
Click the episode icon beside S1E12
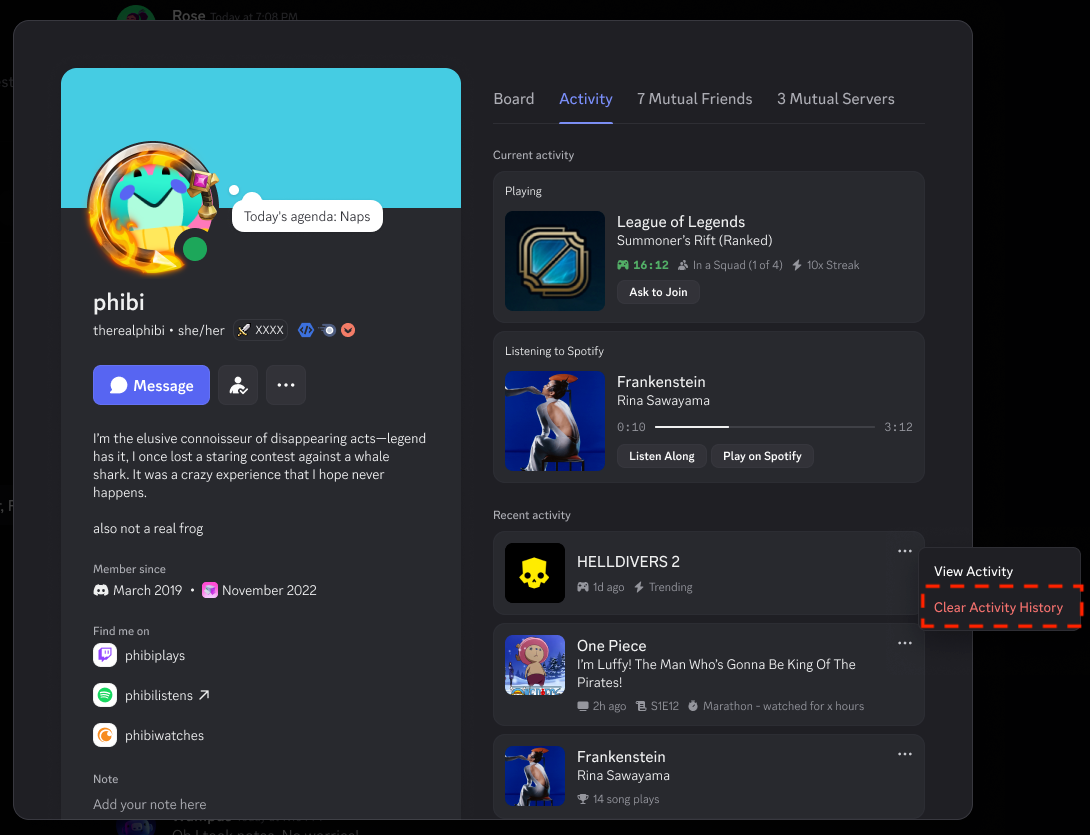pos(640,706)
